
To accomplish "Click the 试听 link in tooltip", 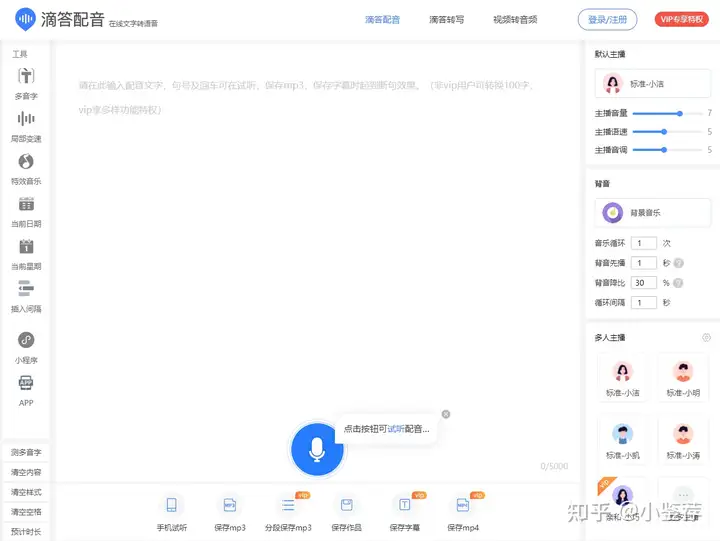I will click(x=396, y=429).
